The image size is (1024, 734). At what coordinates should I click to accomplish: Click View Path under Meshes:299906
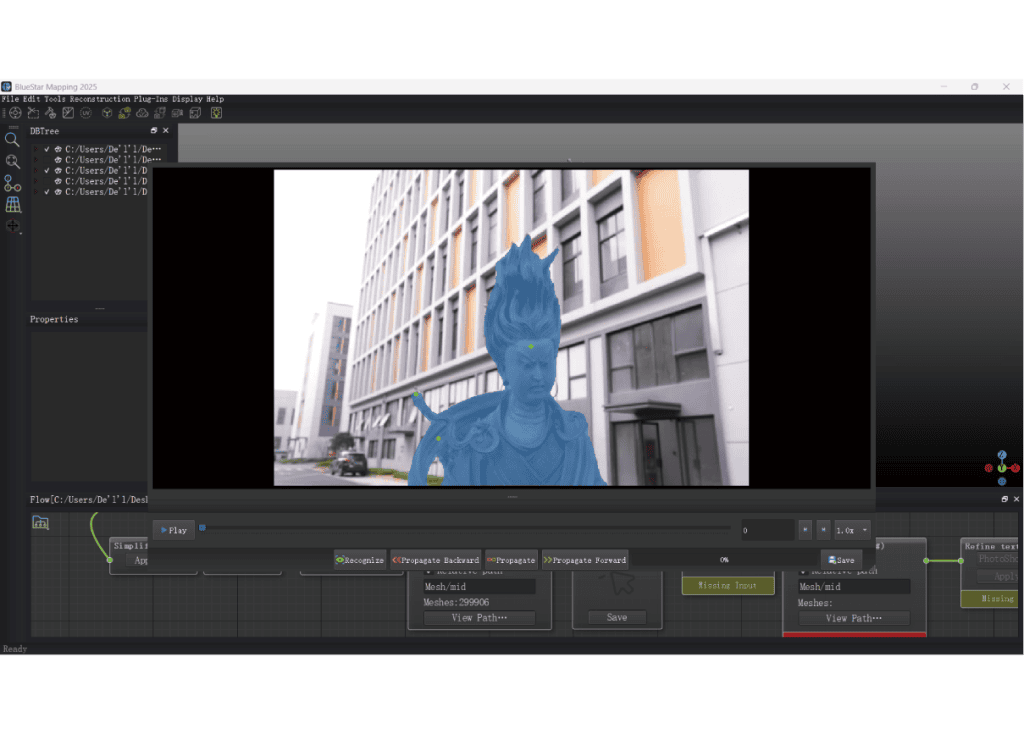[x=479, y=618]
